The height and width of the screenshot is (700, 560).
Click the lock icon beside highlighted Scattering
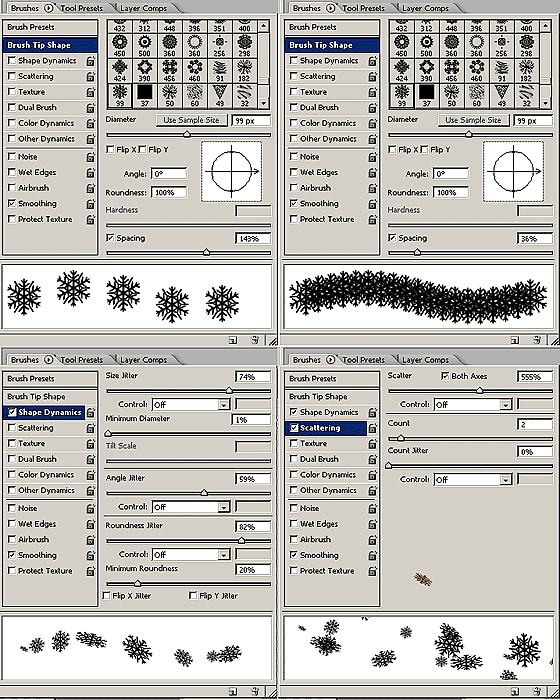point(372,428)
